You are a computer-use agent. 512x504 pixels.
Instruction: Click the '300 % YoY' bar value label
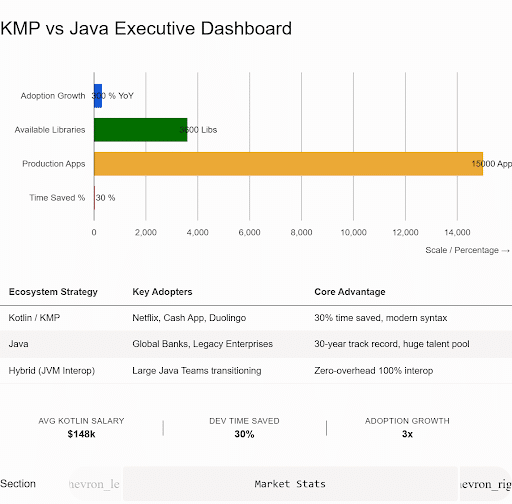(x=113, y=96)
